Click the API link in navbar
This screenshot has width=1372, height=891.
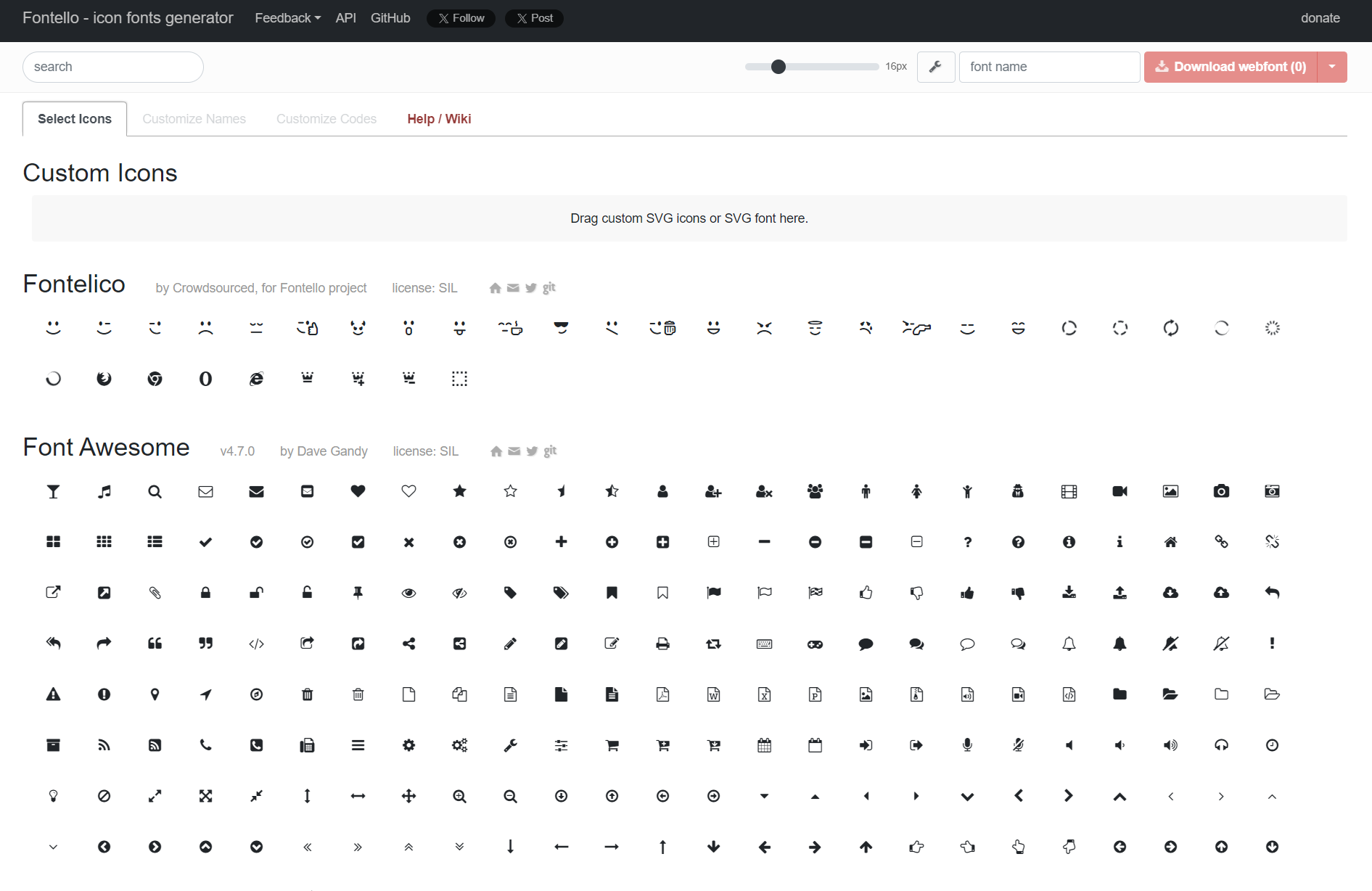pyautogui.click(x=346, y=18)
